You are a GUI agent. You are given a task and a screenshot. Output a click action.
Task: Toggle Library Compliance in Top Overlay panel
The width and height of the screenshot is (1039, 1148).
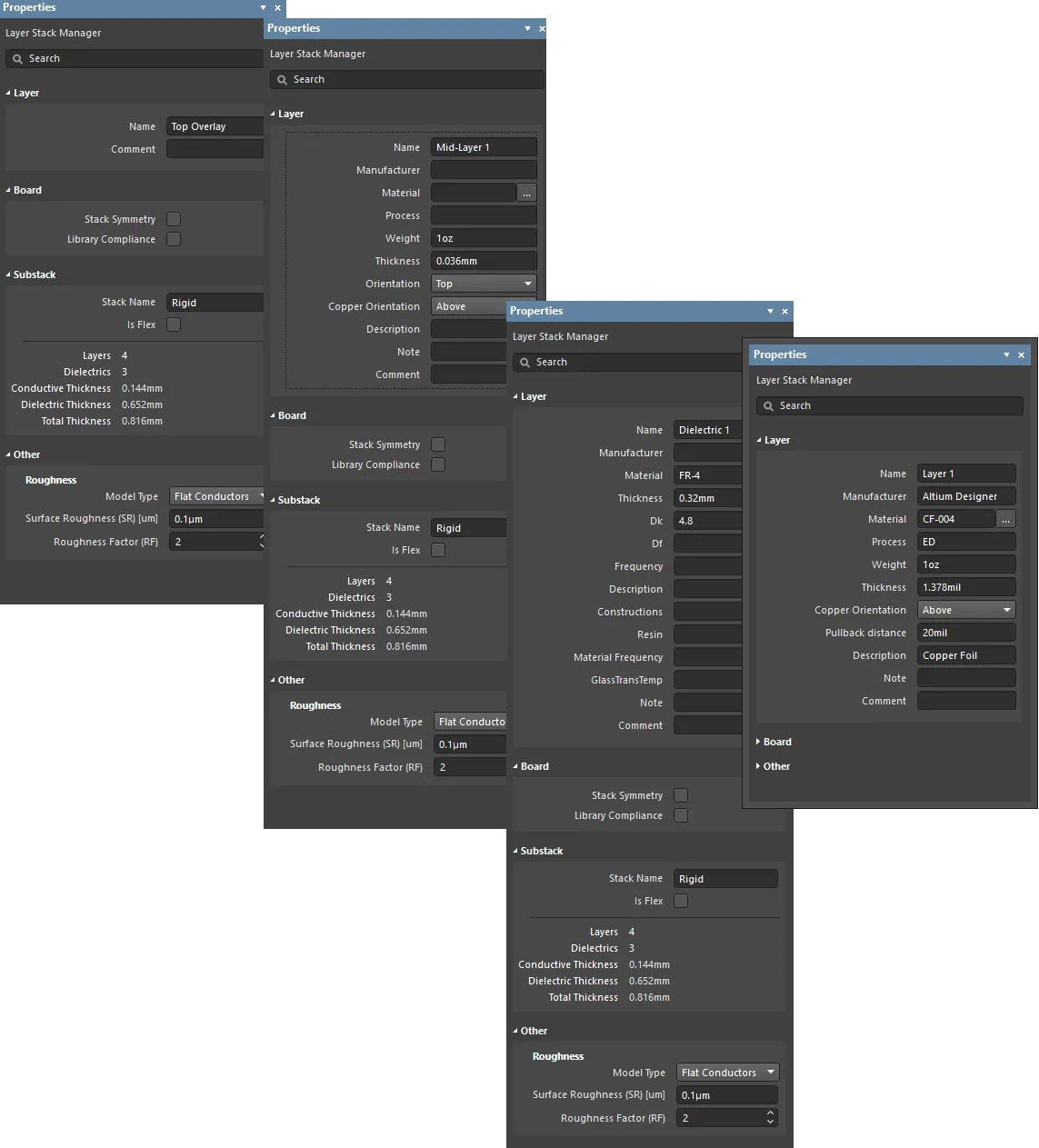[174, 239]
